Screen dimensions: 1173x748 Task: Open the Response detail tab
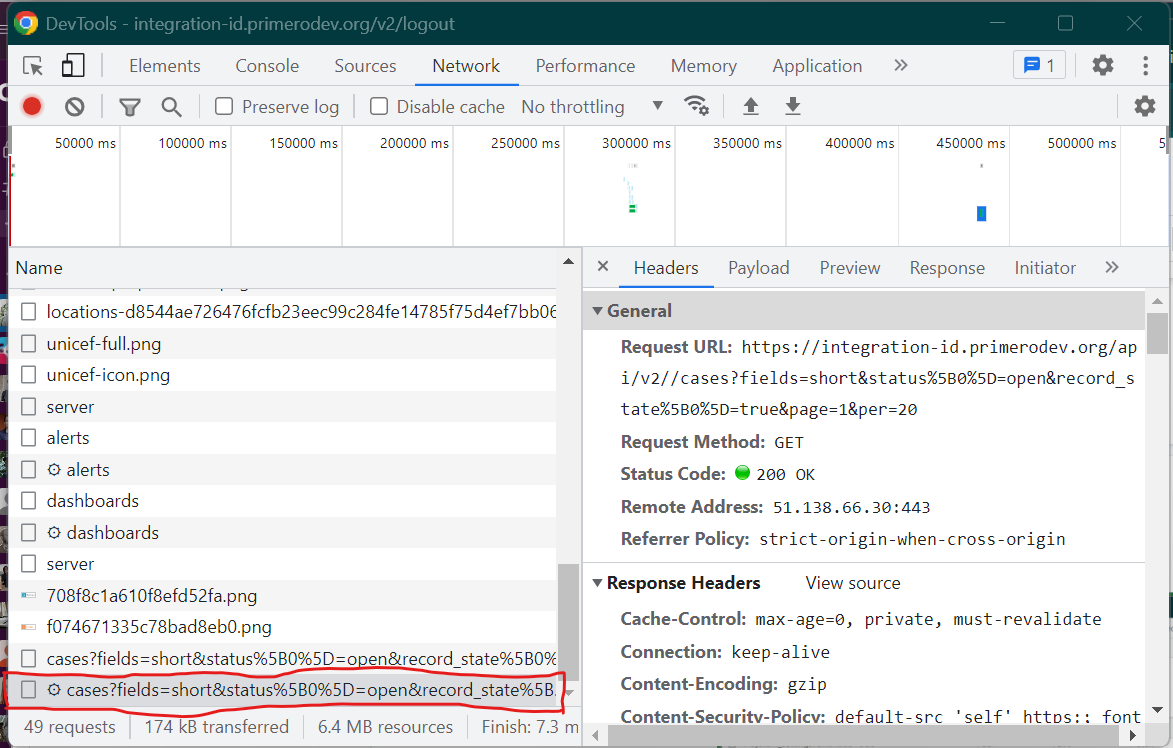tap(947, 268)
